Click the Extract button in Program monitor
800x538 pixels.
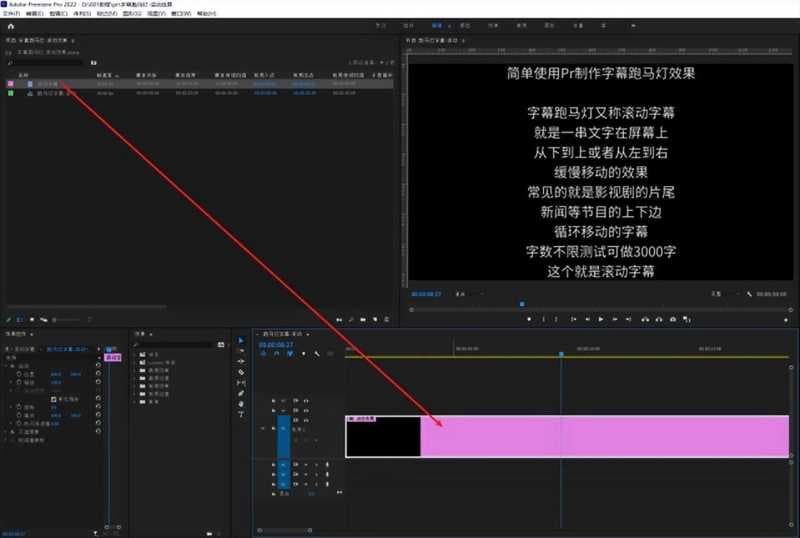(x=659, y=320)
